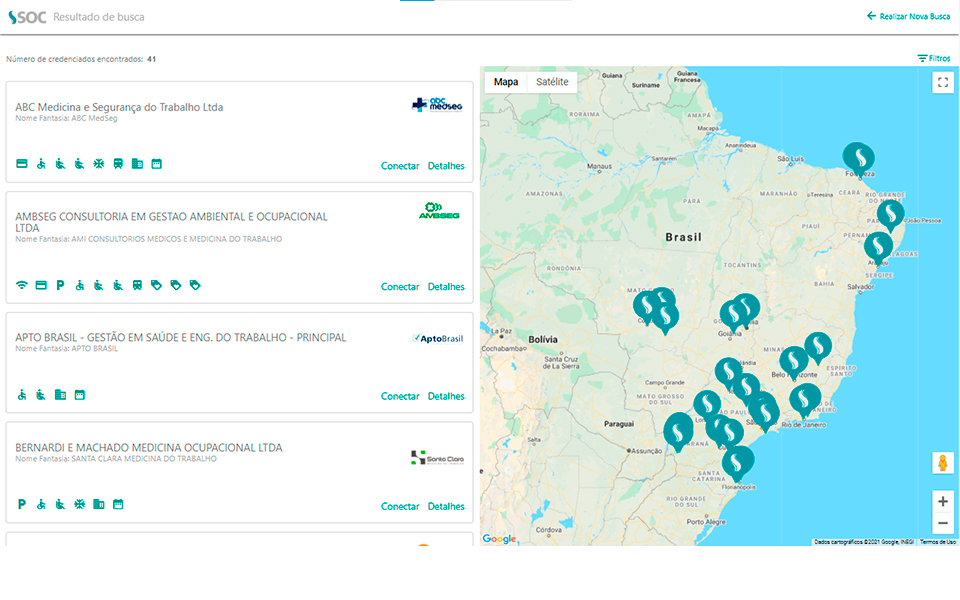Select the title BERNARDI E MACHADO MEDICINA OCUPACIONAL LTDA

[x=149, y=448]
